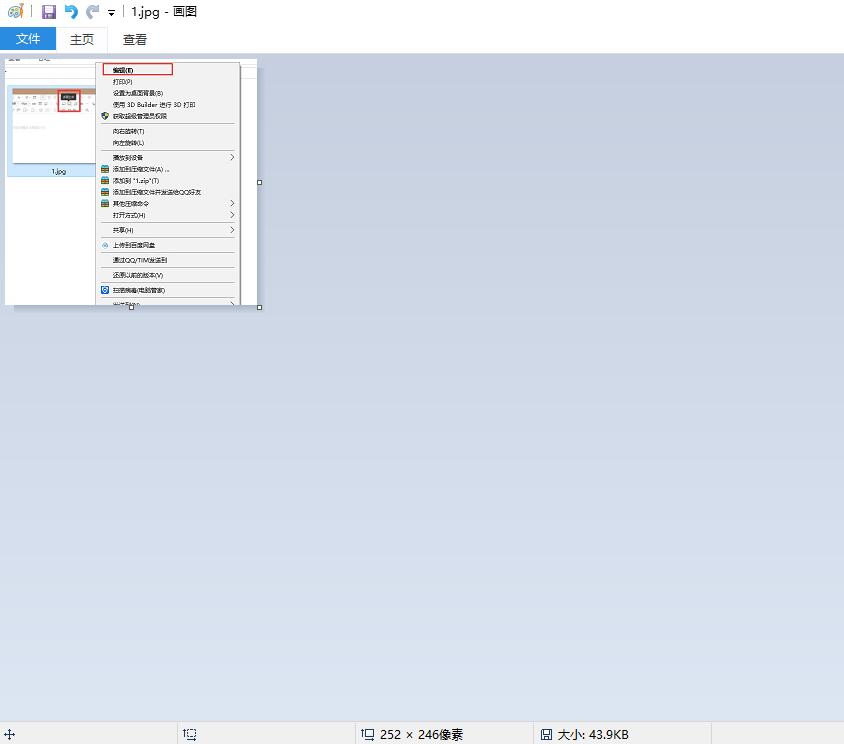Click the canvas bottom-edge resize handle

pyautogui.click(x=131, y=307)
